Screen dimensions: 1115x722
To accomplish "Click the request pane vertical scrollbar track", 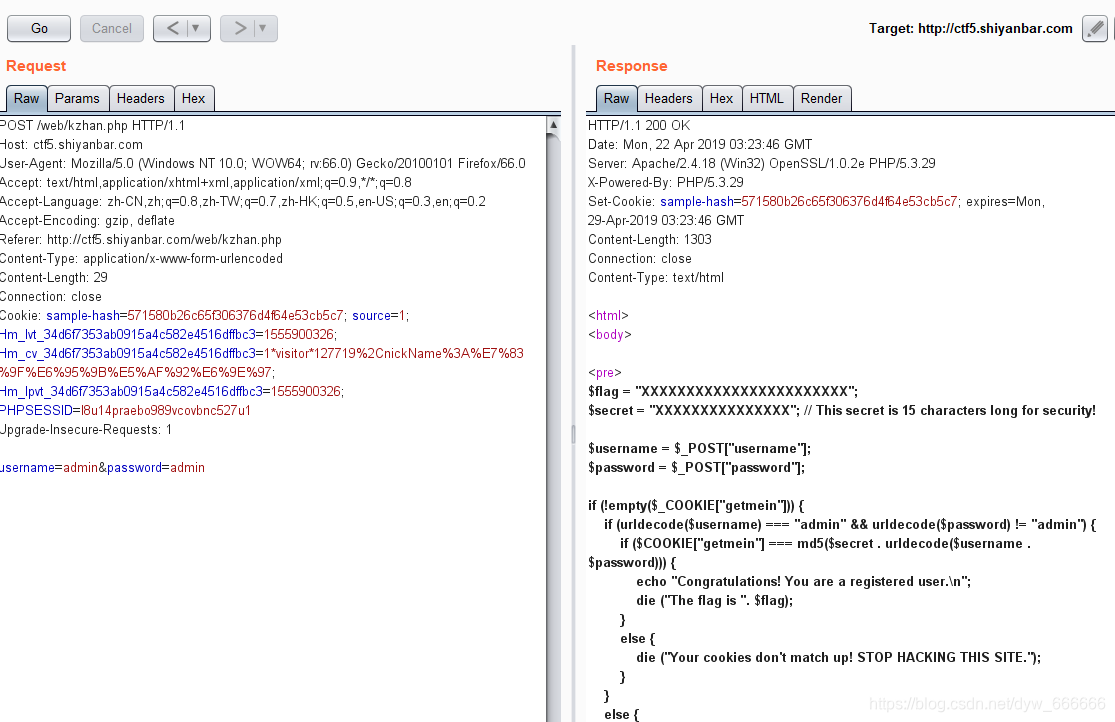I will tap(553, 427).
